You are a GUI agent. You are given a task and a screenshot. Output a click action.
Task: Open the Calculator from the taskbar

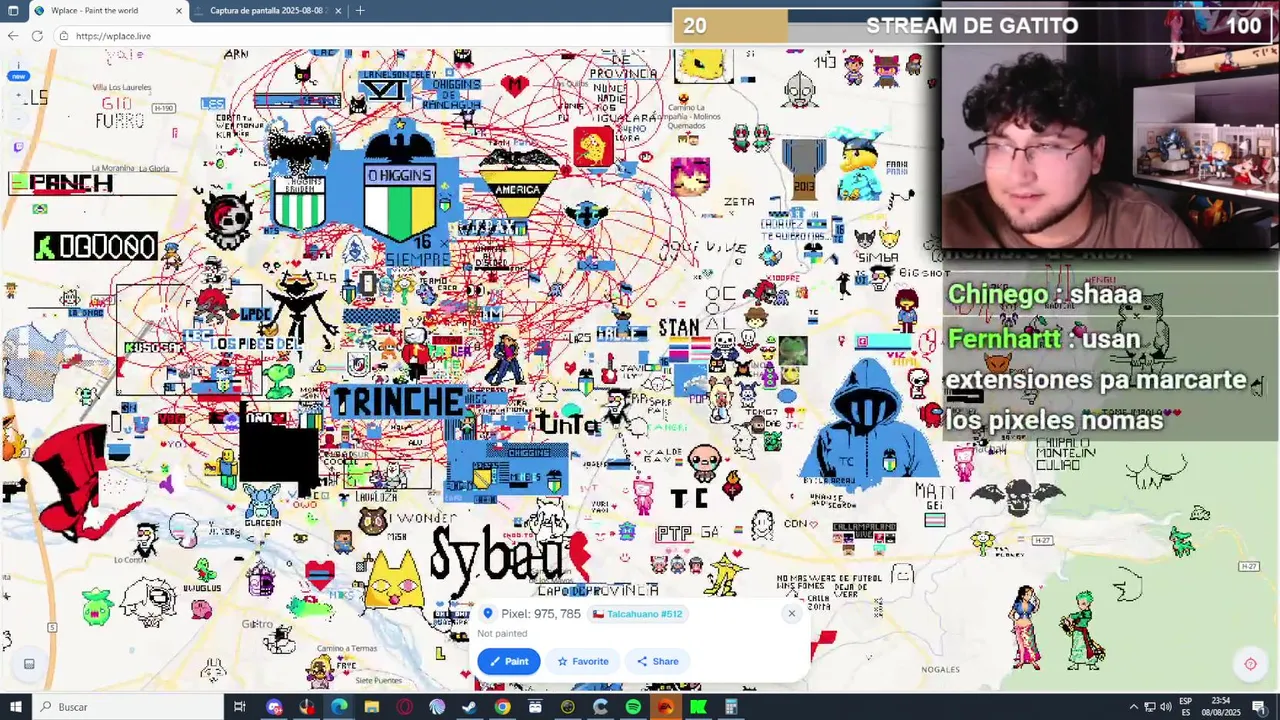pos(731,707)
